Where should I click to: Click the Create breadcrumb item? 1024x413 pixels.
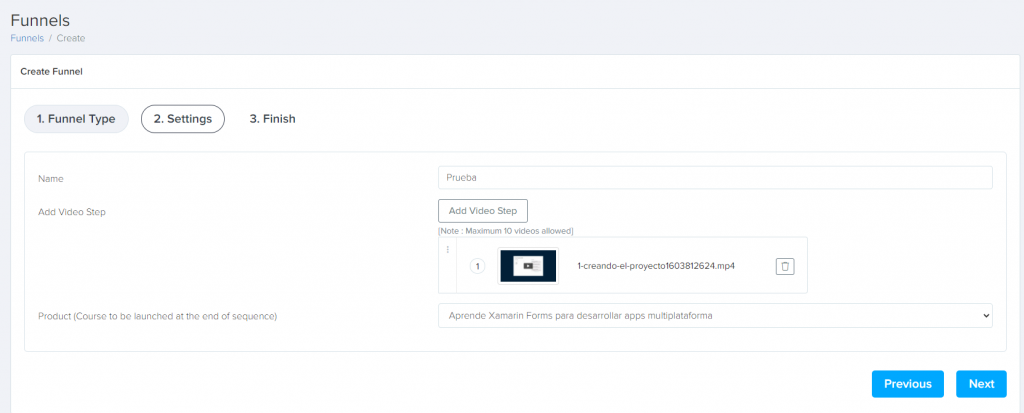coord(71,38)
